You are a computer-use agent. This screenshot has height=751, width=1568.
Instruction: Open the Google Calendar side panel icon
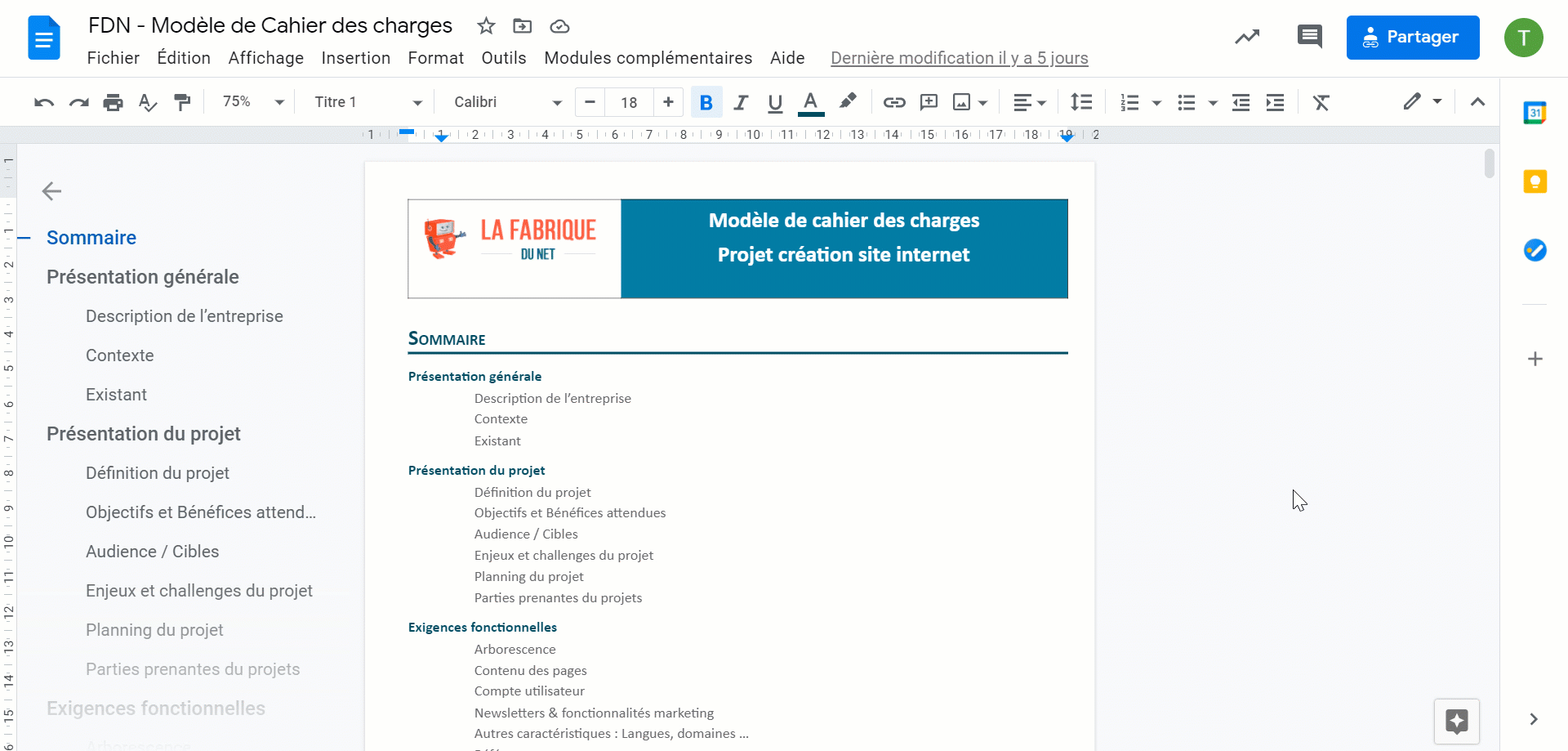tap(1535, 113)
